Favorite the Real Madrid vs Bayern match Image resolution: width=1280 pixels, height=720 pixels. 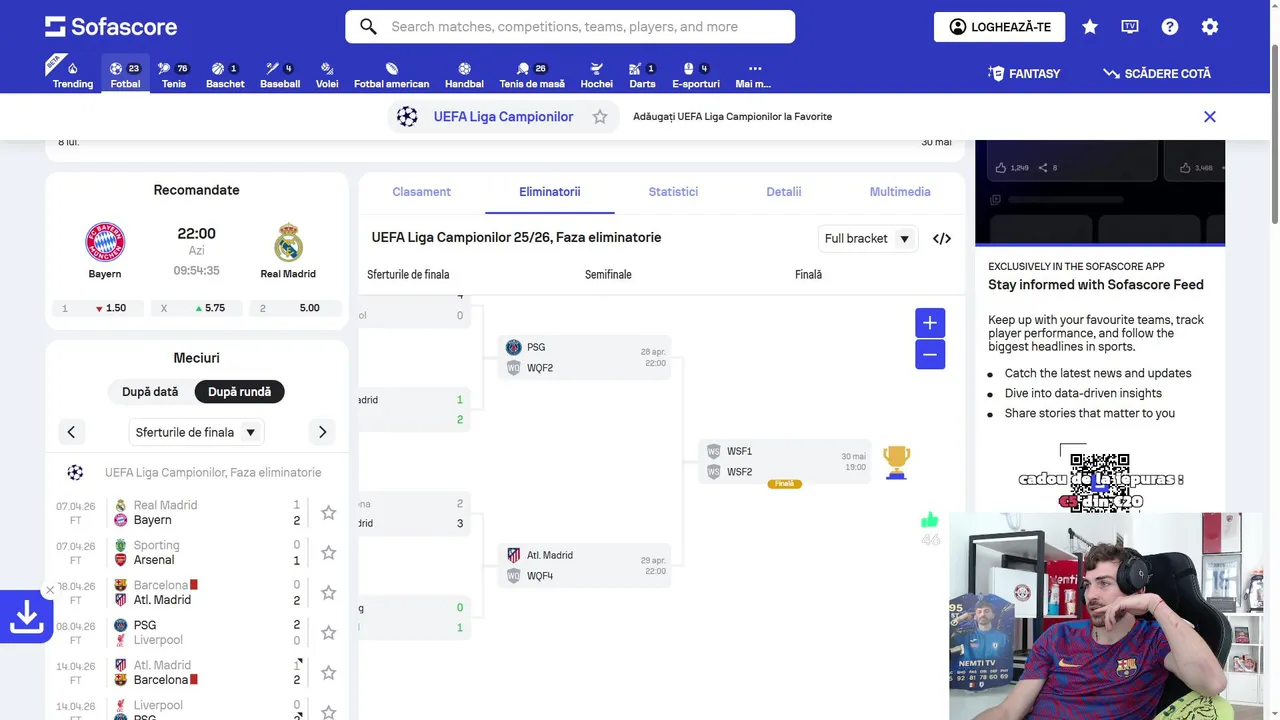click(x=329, y=512)
